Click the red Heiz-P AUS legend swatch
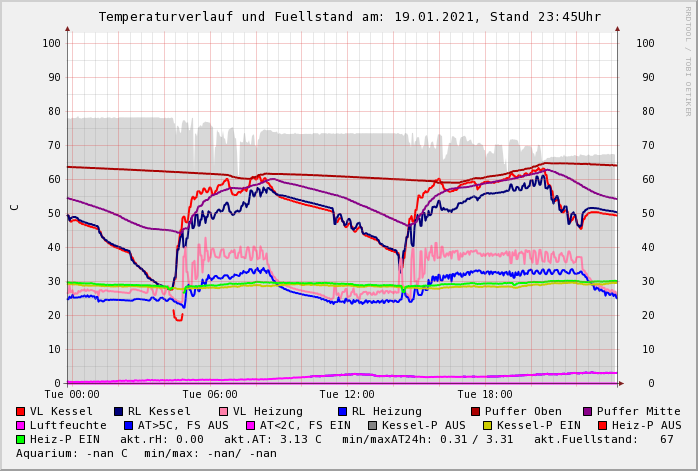The width and height of the screenshot is (698, 471). click(602, 425)
